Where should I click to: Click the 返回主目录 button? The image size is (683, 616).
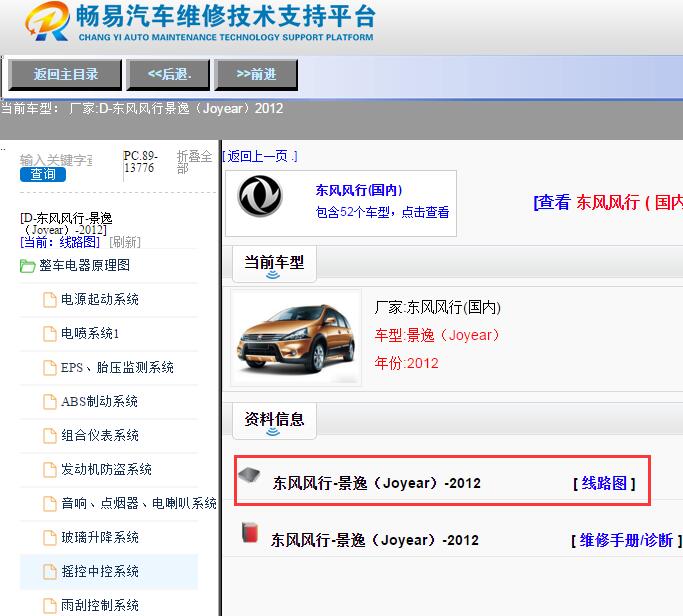[65, 74]
